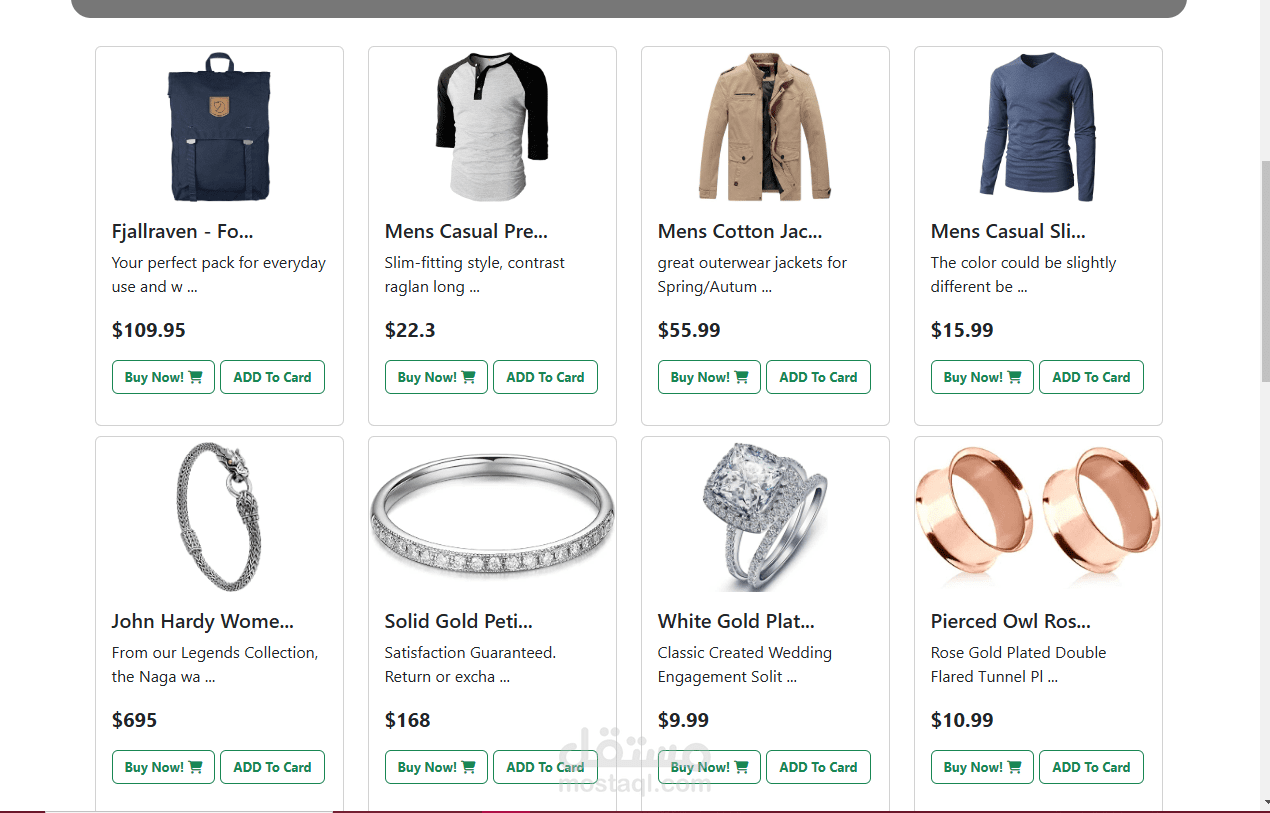This screenshot has width=1270, height=813.
Task: Click cart icon on Mens Casual Slim Buy Now
Action: pos(1014,377)
